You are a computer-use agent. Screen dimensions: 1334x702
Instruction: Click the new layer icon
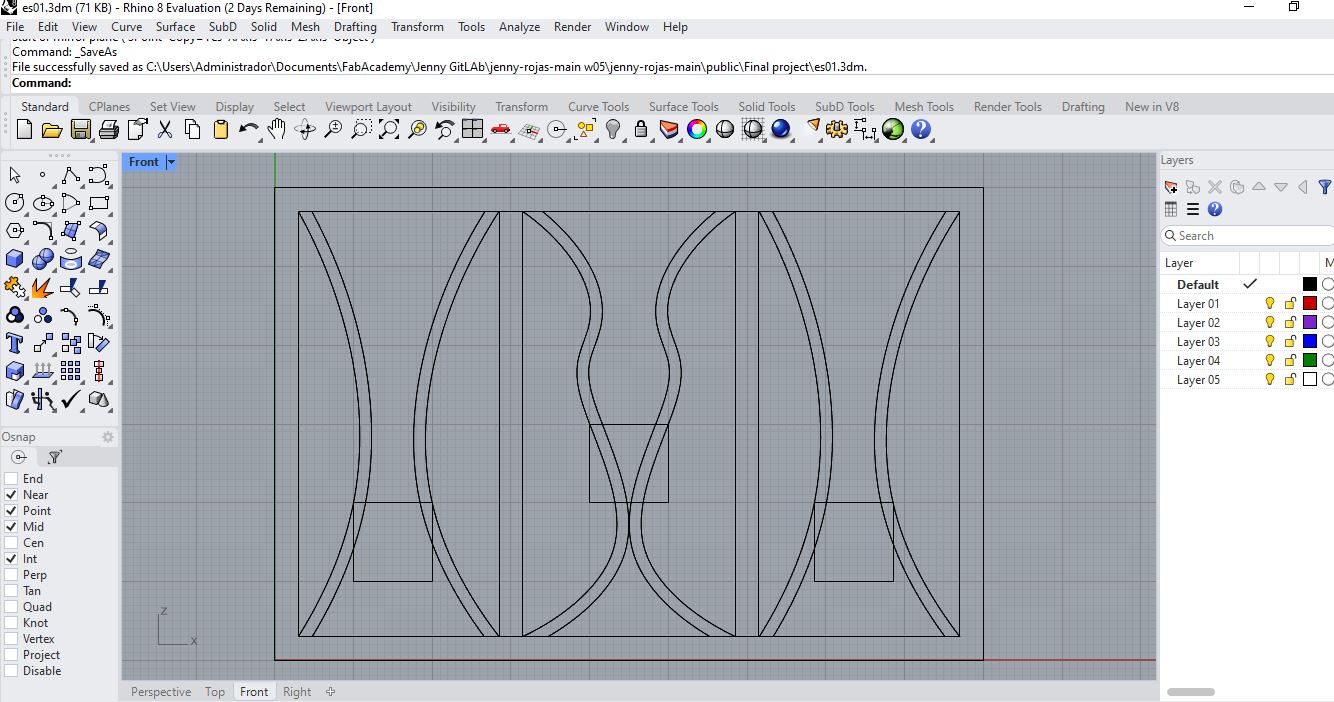tap(1171, 187)
